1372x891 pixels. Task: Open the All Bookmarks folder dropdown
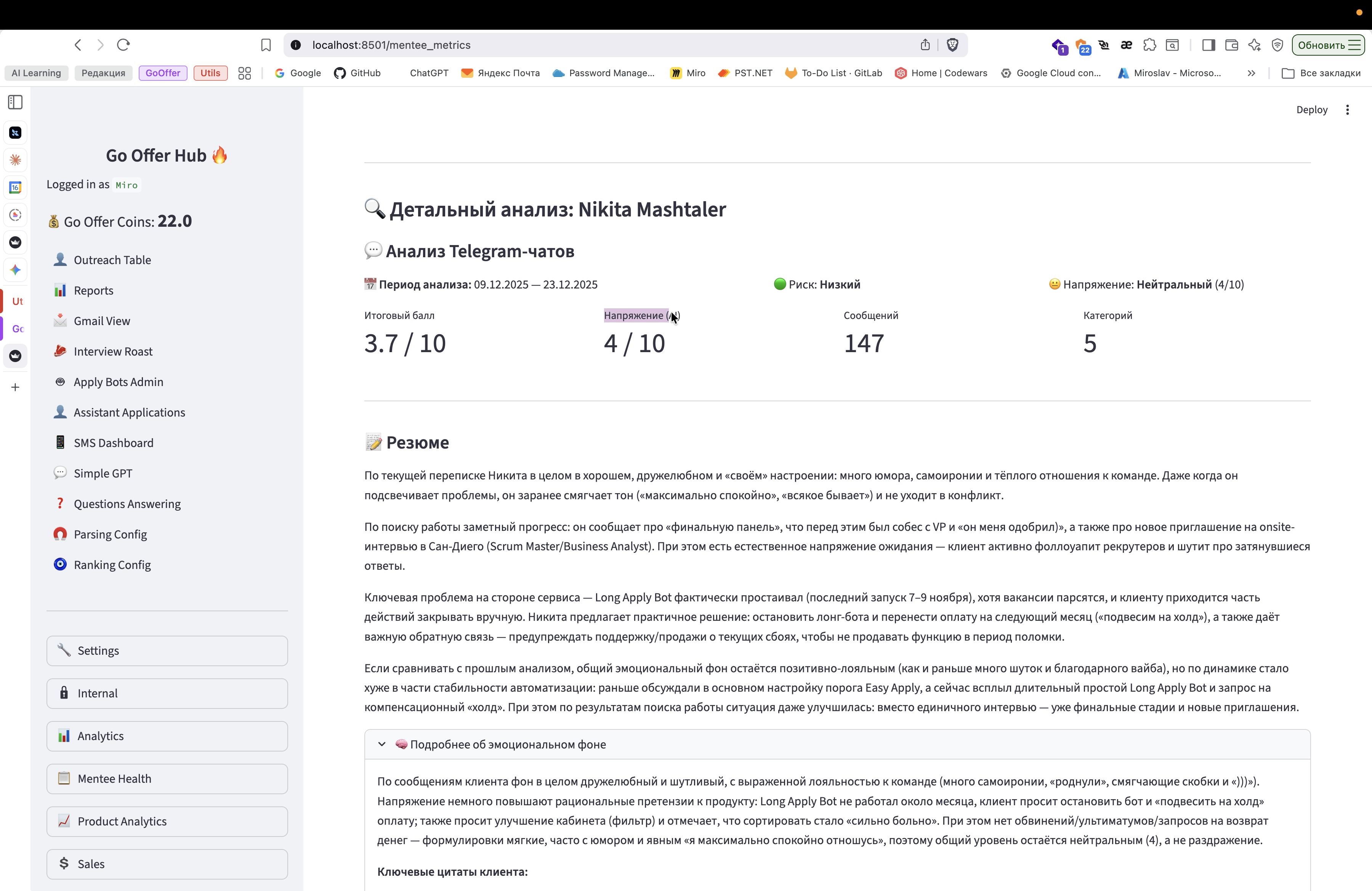coord(1321,73)
